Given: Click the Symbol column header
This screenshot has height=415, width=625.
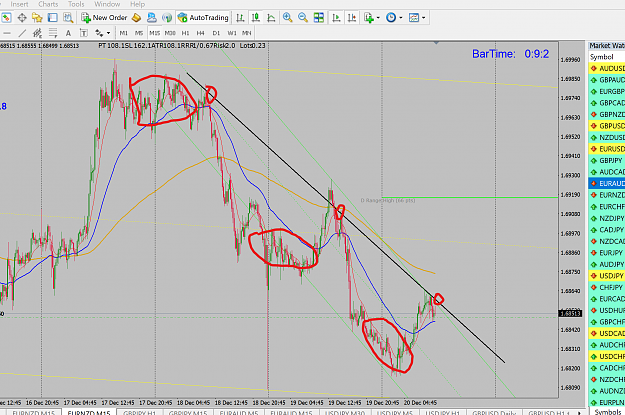Looking at the screenshot, I should click(607, 57).
